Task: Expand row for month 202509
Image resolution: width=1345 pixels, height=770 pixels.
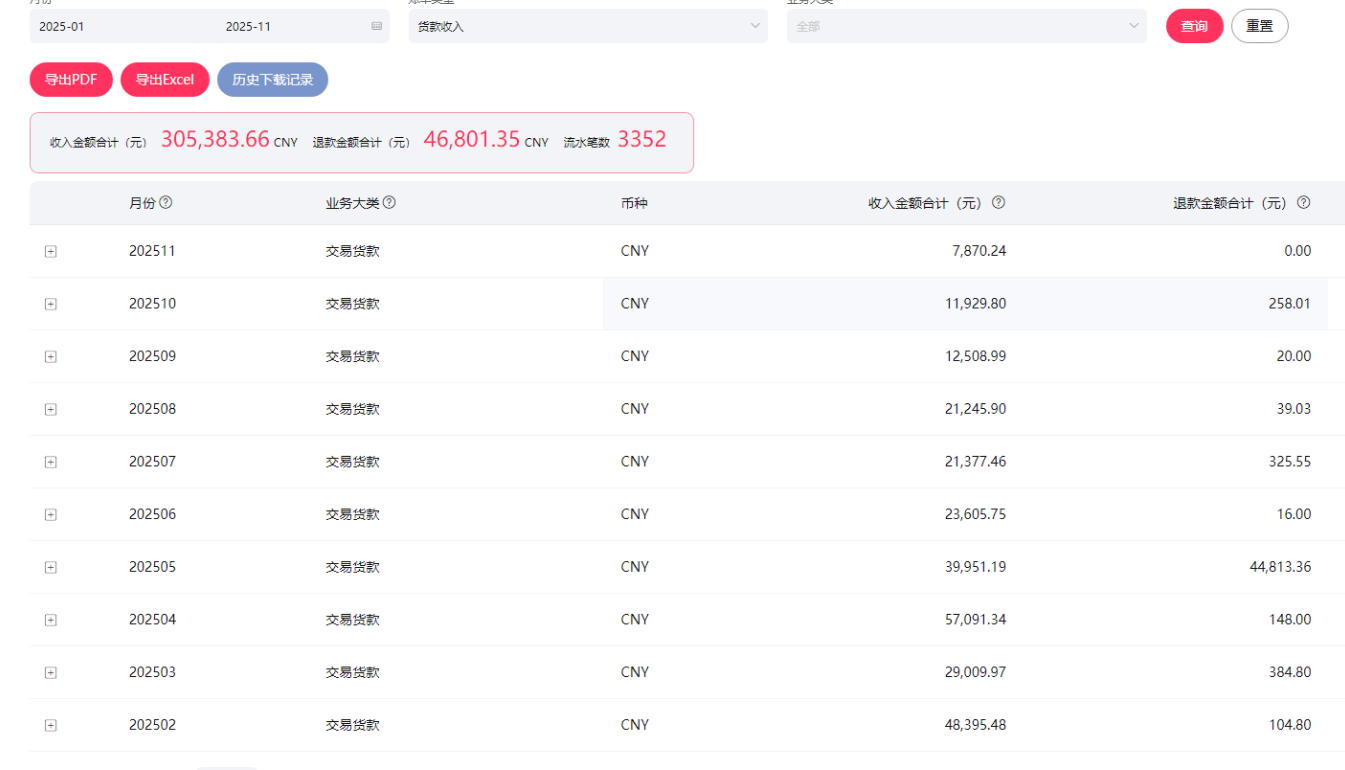Action: pyautogui.click(x=51, y=357)
